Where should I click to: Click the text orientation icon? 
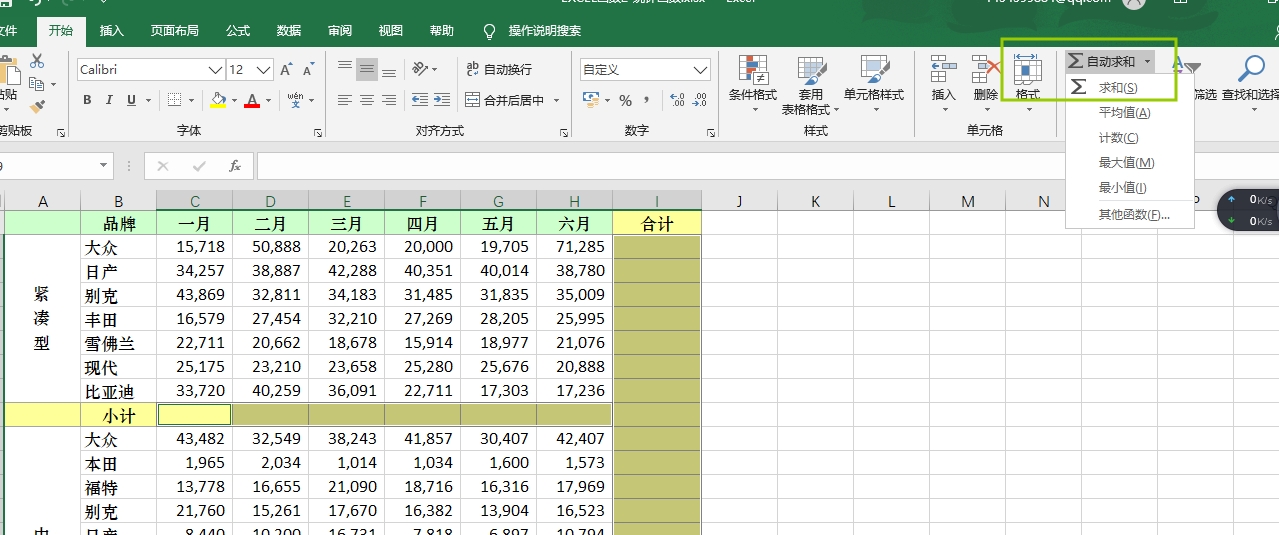421,69
